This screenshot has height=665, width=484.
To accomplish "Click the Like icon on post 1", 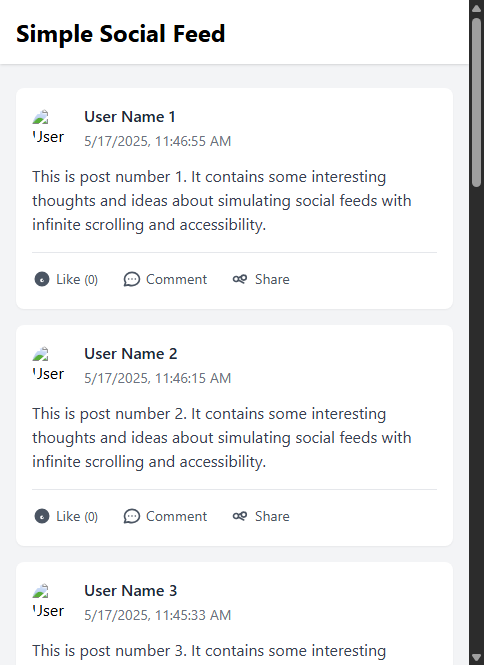I will (x=42, y=279).
